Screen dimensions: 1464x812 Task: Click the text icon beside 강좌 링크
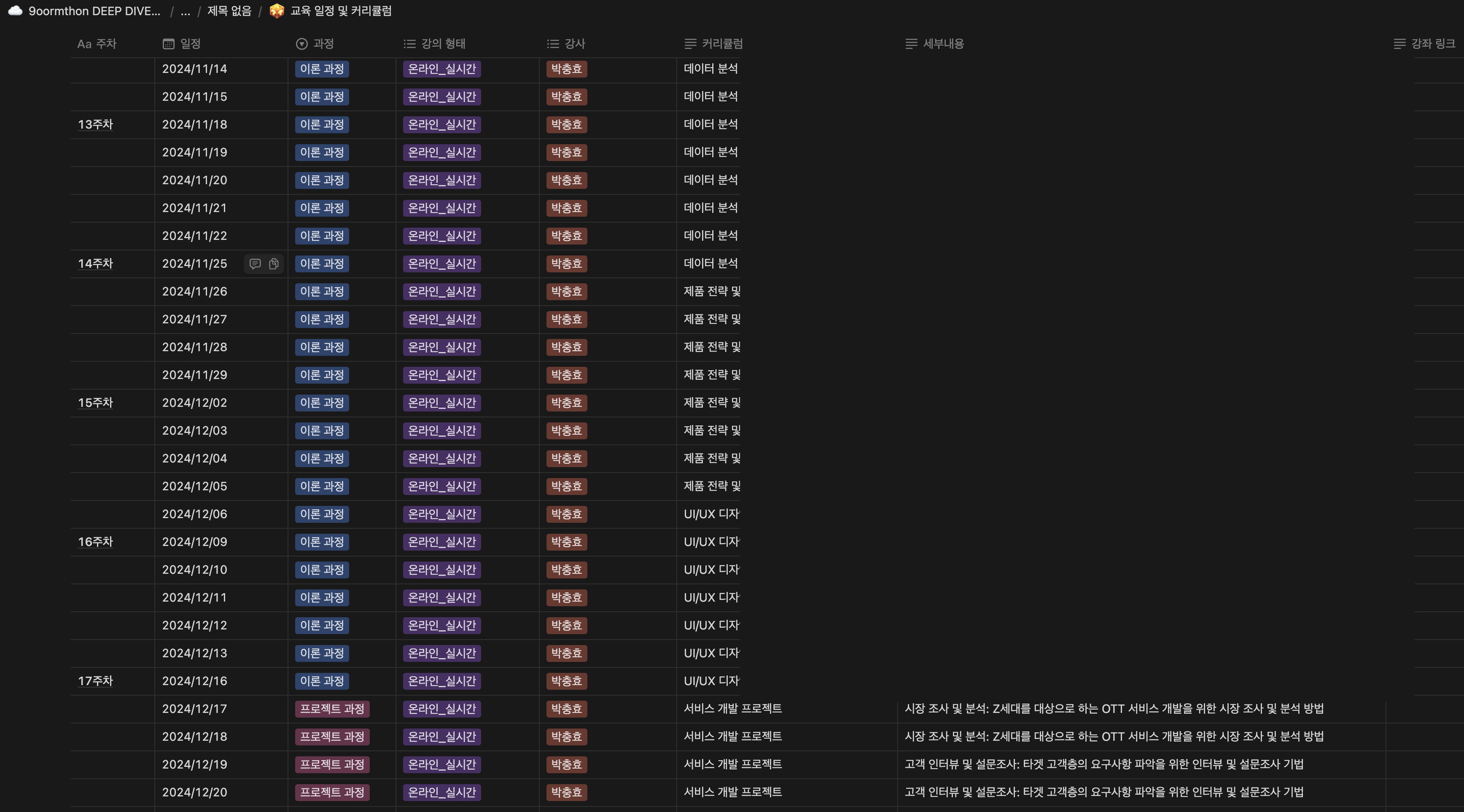coord(1400,44)
